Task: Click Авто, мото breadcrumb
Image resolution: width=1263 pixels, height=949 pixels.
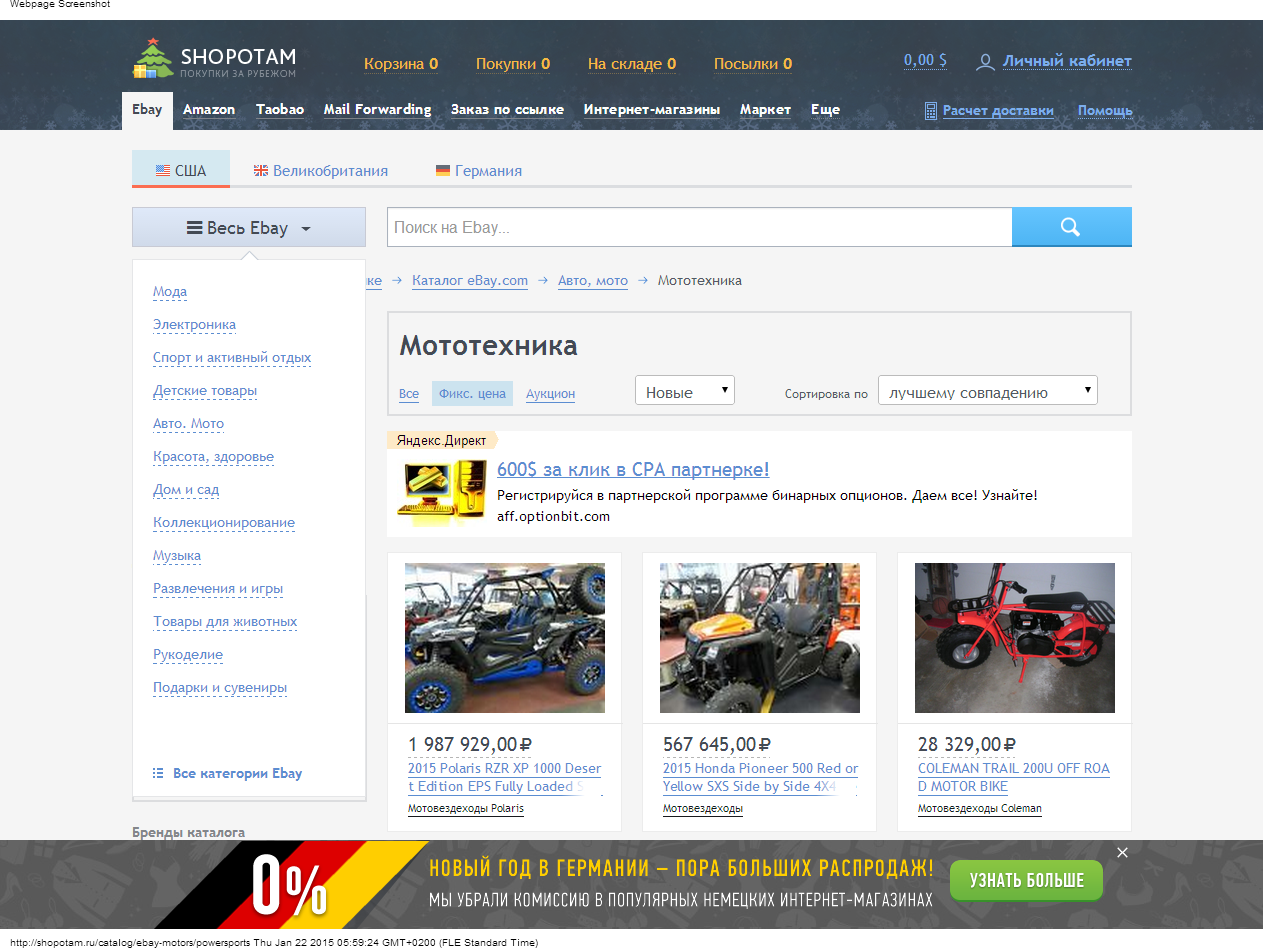Action: coord(593,281)
